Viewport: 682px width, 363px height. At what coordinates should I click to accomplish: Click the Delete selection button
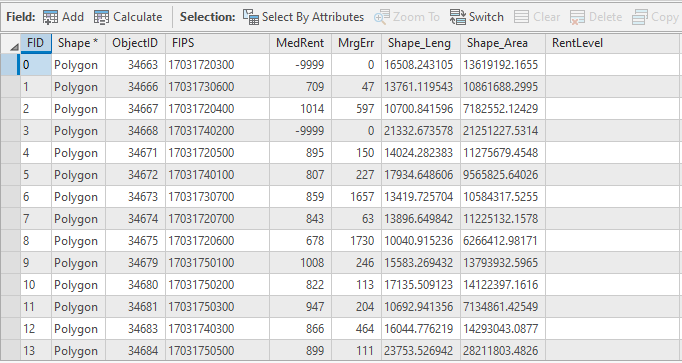pos(596,17)
